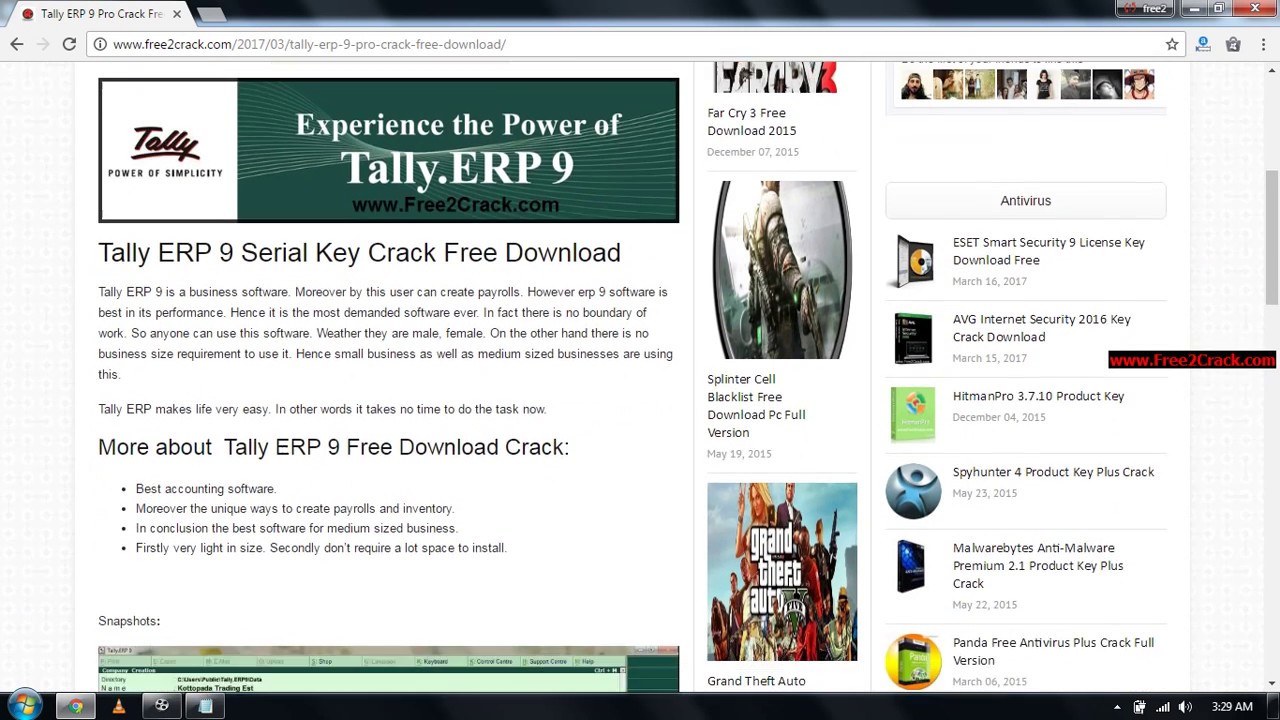Open the Chrome three-dot menu
The image size is (1280, 720).
click(x=1263, y=44)
